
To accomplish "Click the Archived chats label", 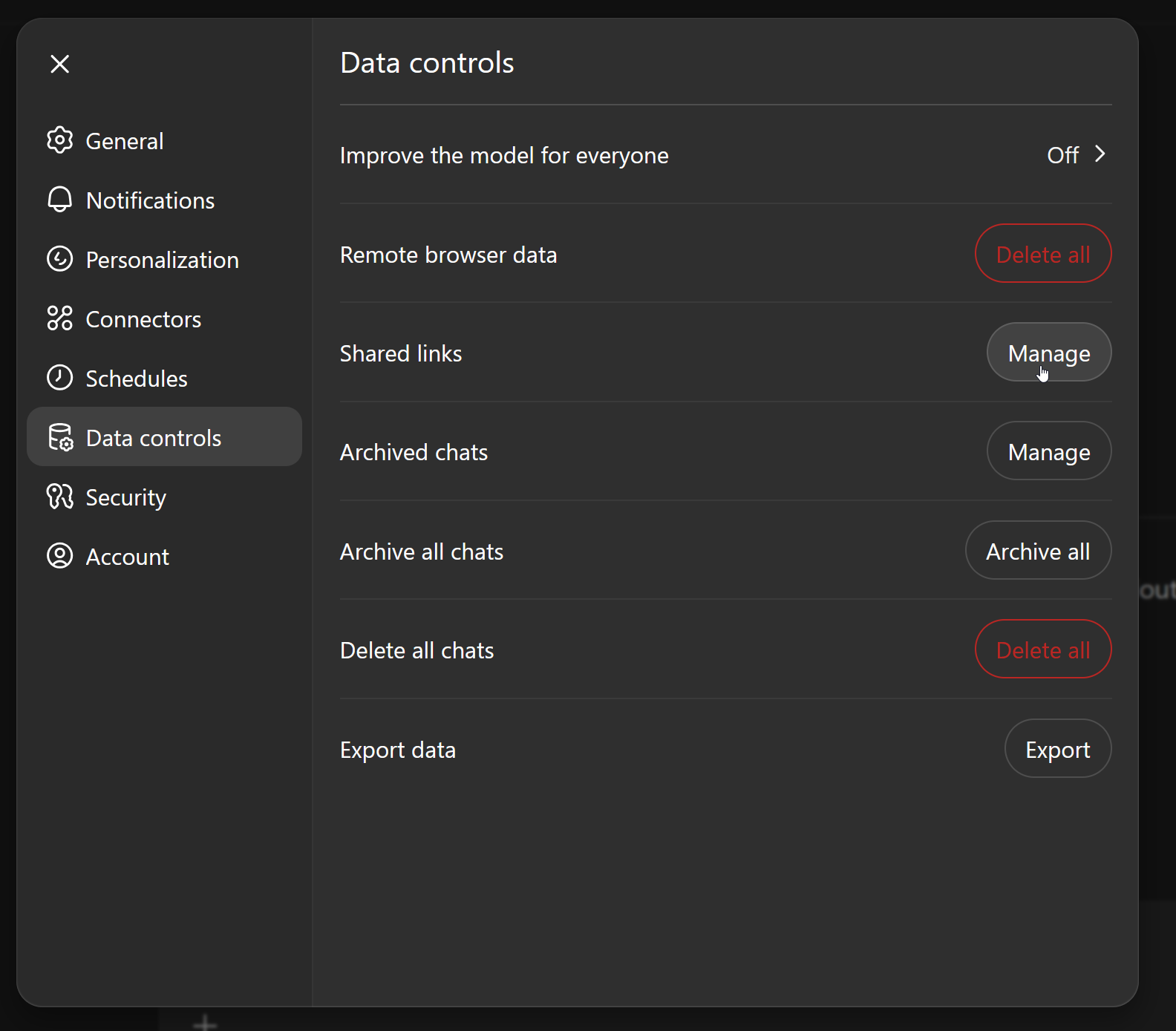I will click(414, 452).
